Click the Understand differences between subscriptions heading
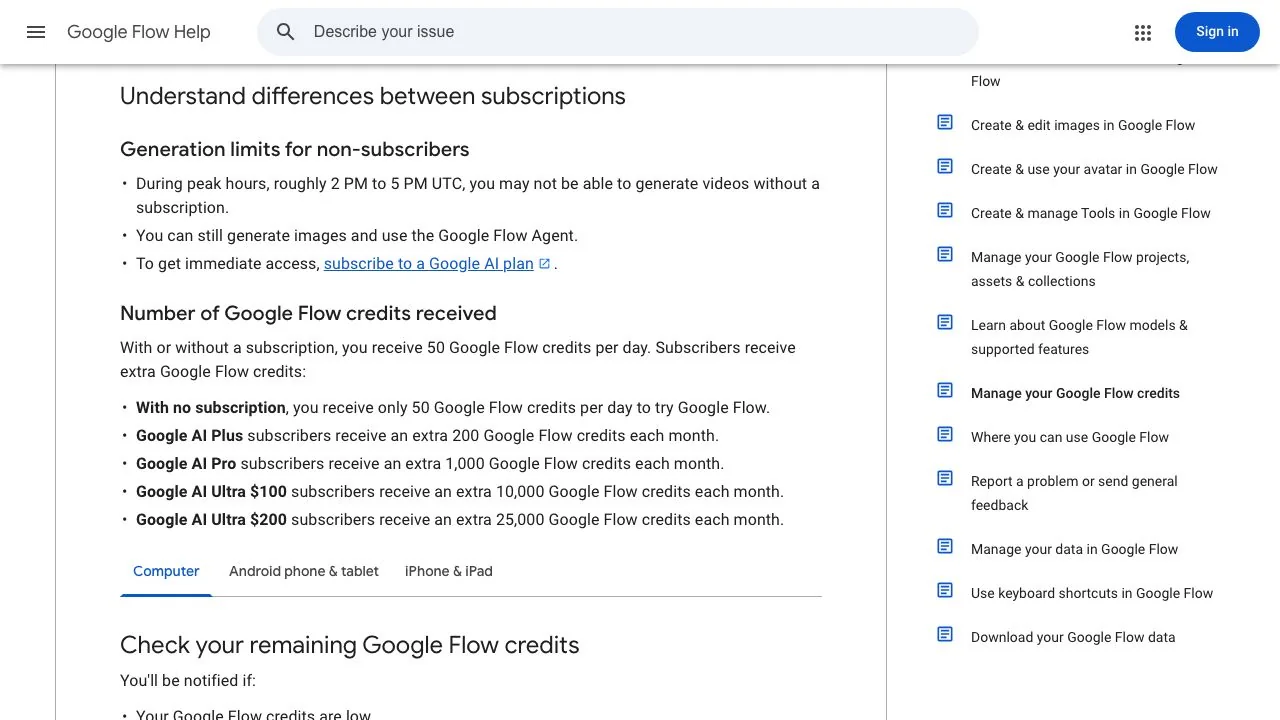Viewport: 1280px width, 720px height. [373, 96]
